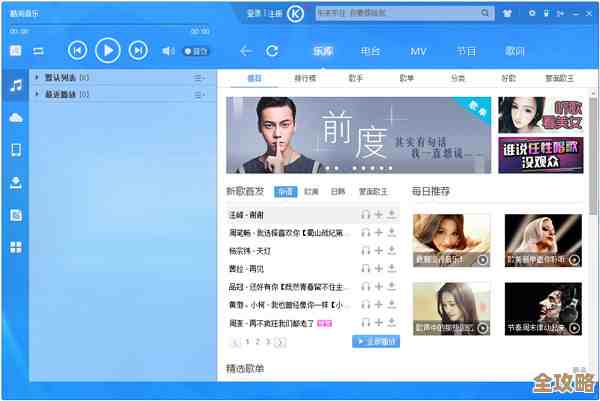Expand the 默认列表 playlist
600x401 pixels.
pos(37,77)
